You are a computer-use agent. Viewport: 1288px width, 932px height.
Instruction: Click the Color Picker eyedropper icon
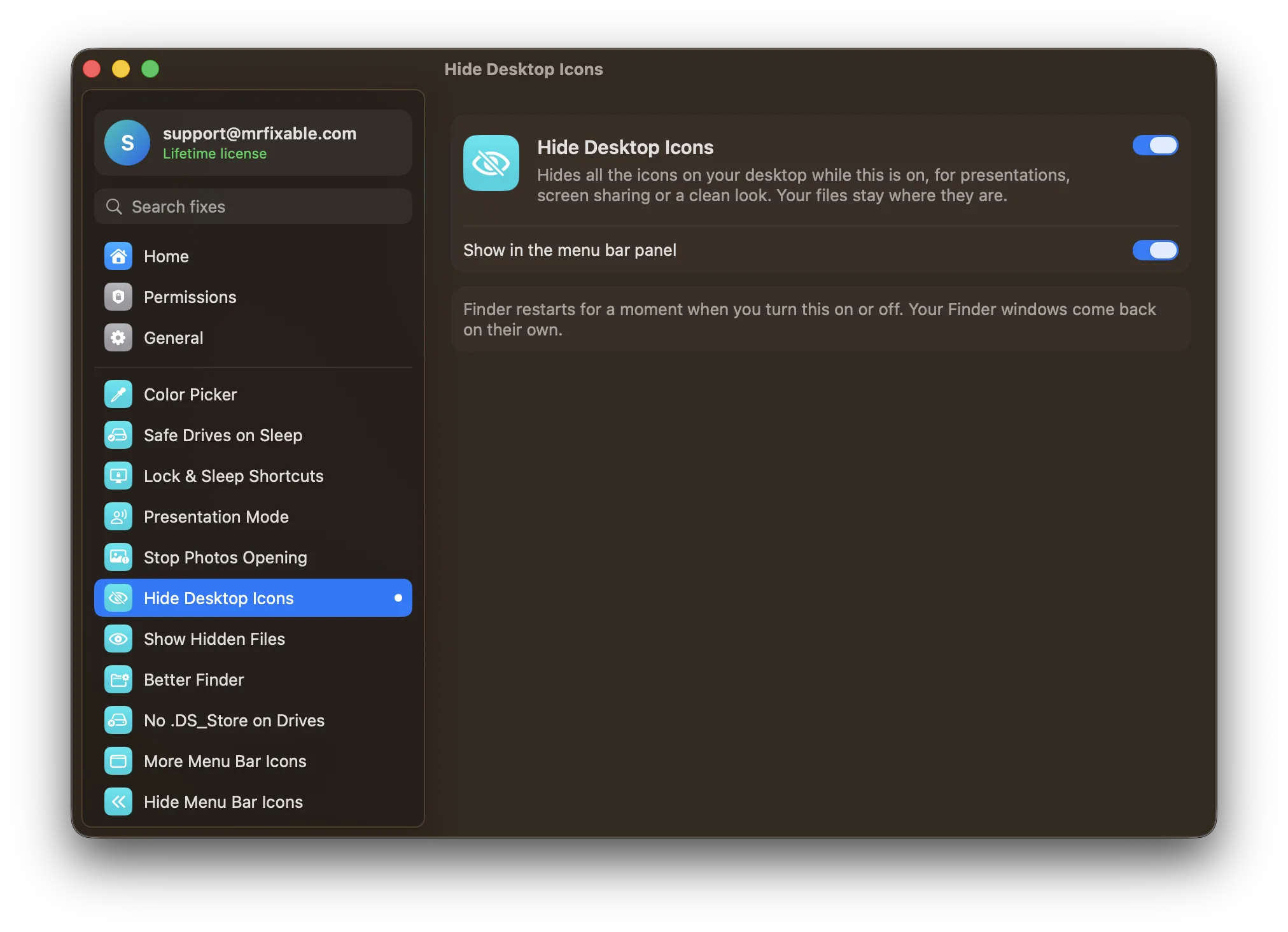[118, 394]
